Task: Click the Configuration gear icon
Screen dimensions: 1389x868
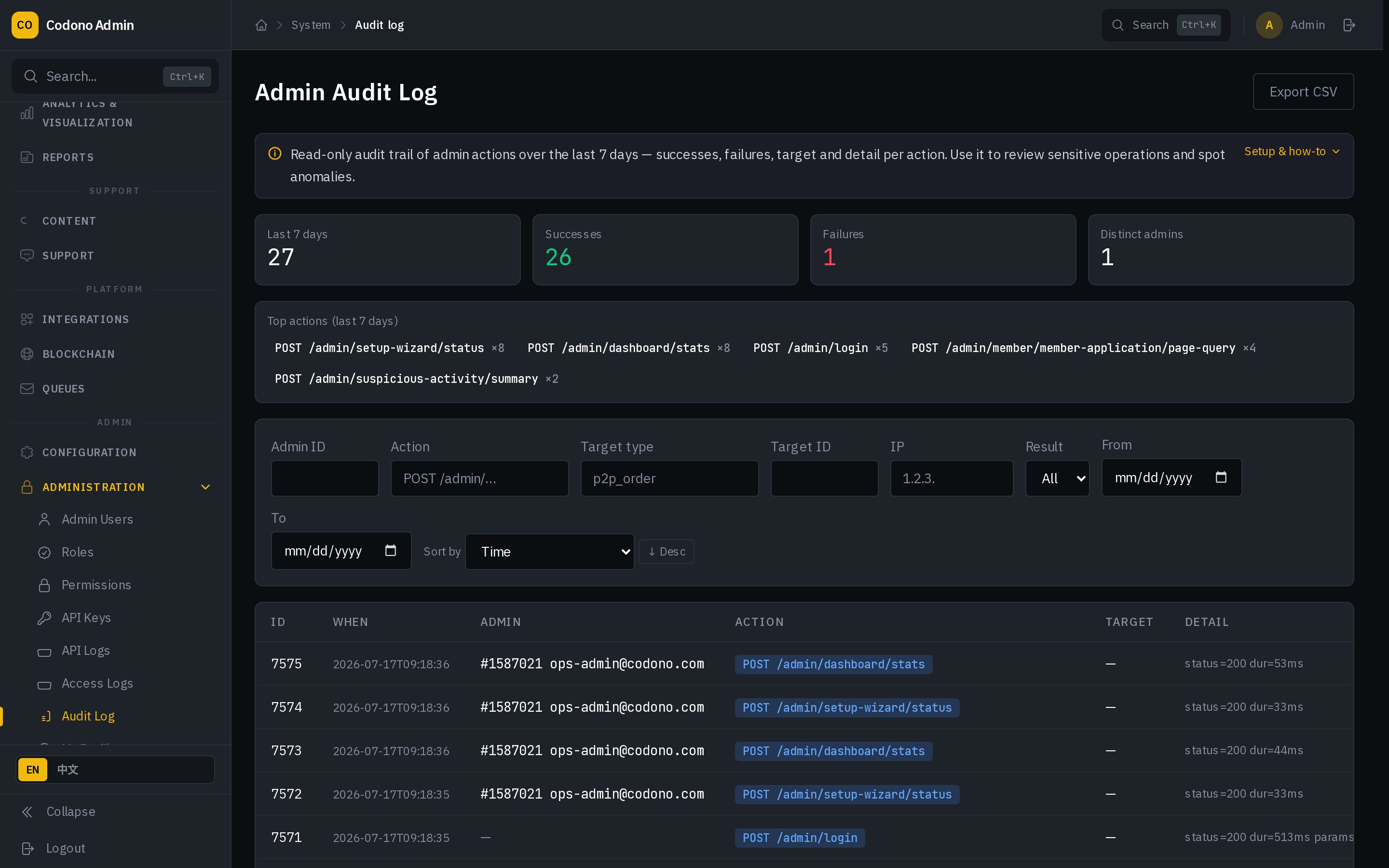Action: coord(27,452)
